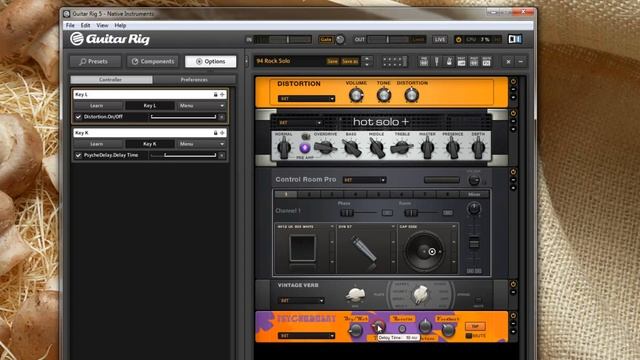
Task: Open PsycheDelay preset dropdown
Action: click(x=306, y=336)
